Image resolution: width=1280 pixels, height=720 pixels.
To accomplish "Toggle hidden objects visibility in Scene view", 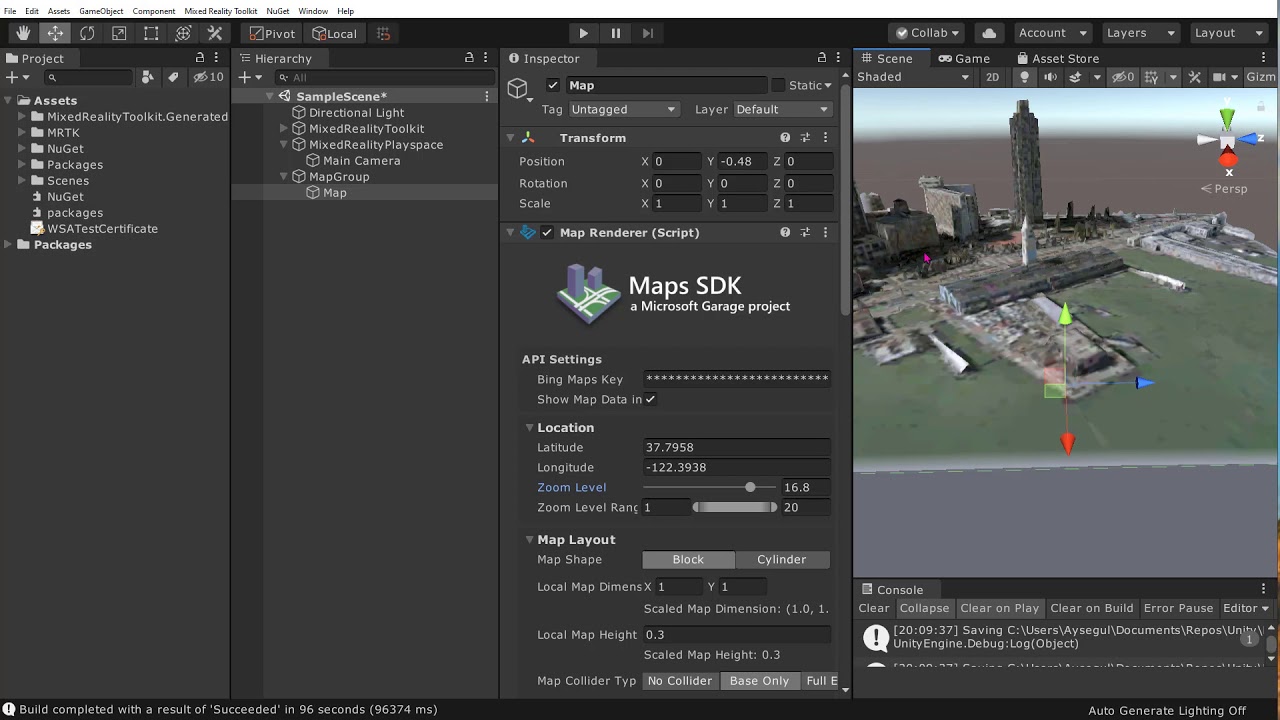I will 1123,77.
